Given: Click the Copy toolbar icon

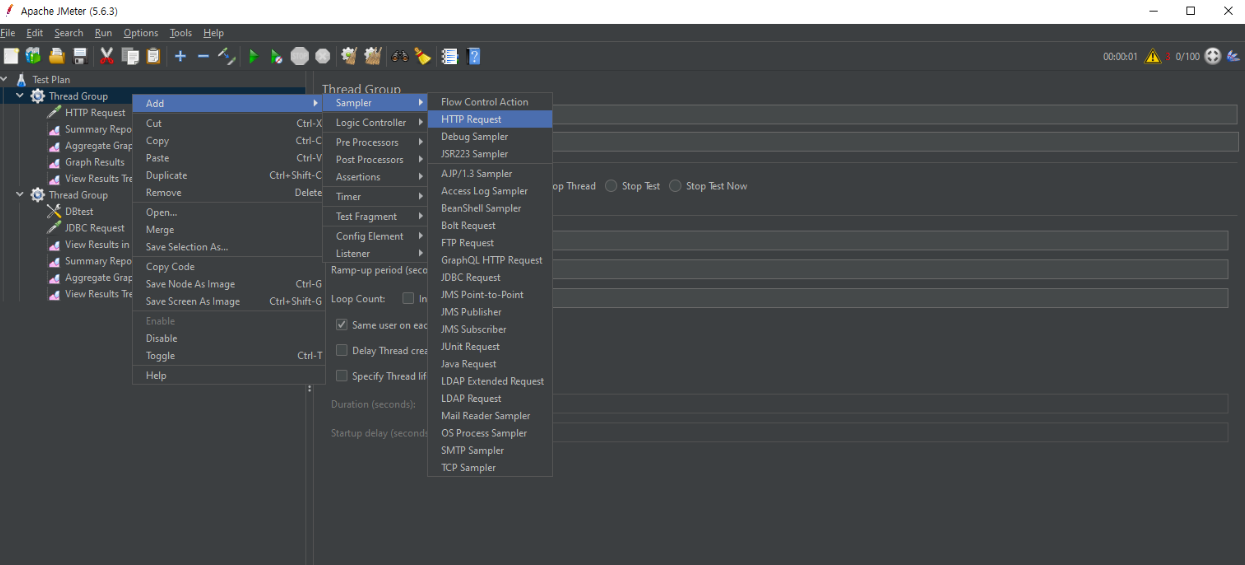Looking at the screenshot, I should tap(130, 56).
